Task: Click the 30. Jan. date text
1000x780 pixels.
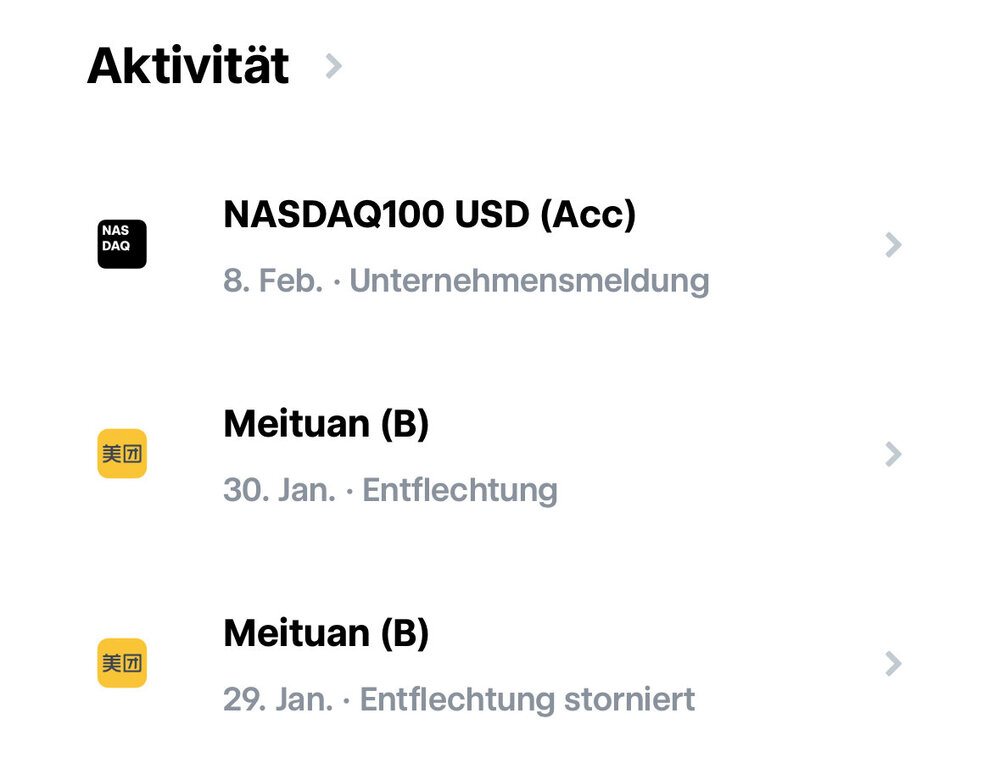Action: [279, 490]
